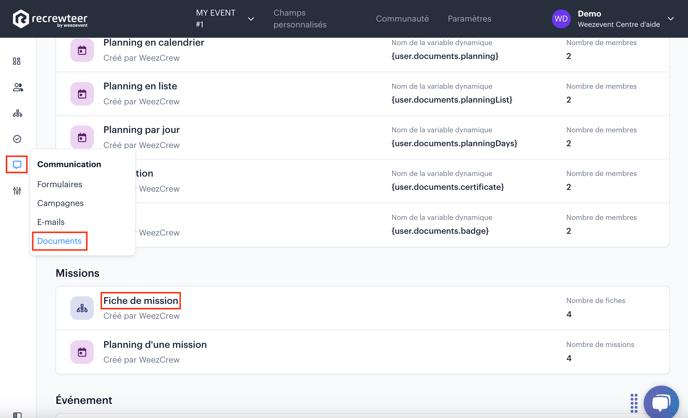Click the Recrewteer logo
The height and width of the screenshot is (418, 688).
tap(50, 19)
